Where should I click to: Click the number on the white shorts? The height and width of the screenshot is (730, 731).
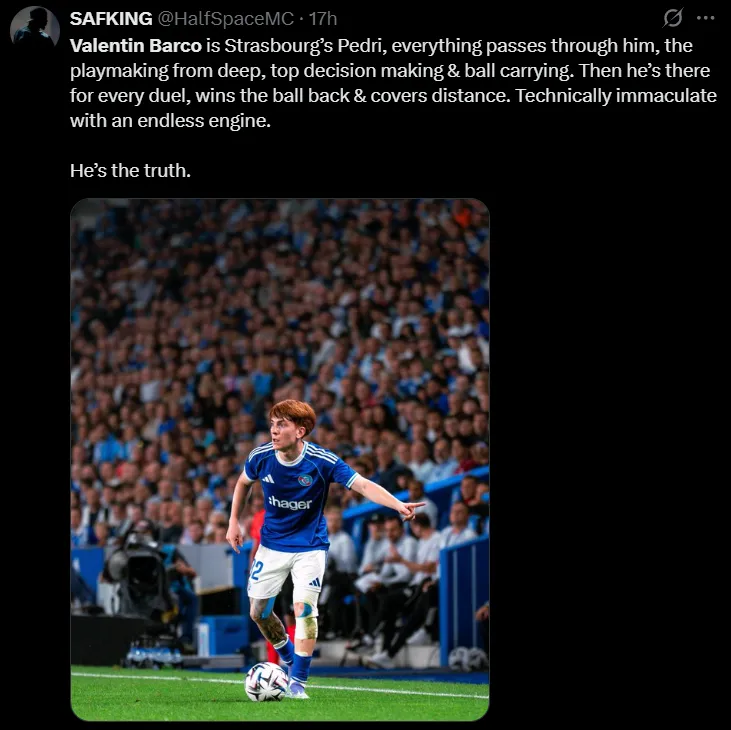[257, 570]
